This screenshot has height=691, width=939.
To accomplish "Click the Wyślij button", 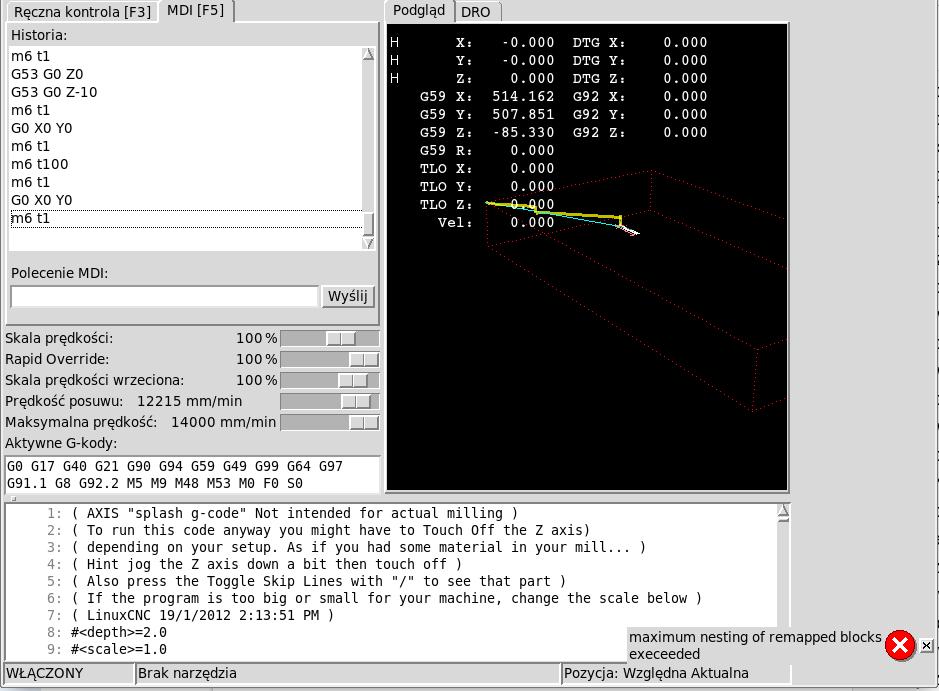I will point(348,296).
